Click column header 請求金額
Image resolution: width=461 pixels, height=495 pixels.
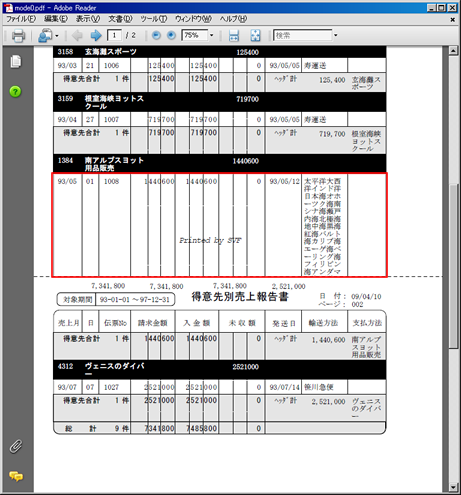pos(153,323)
